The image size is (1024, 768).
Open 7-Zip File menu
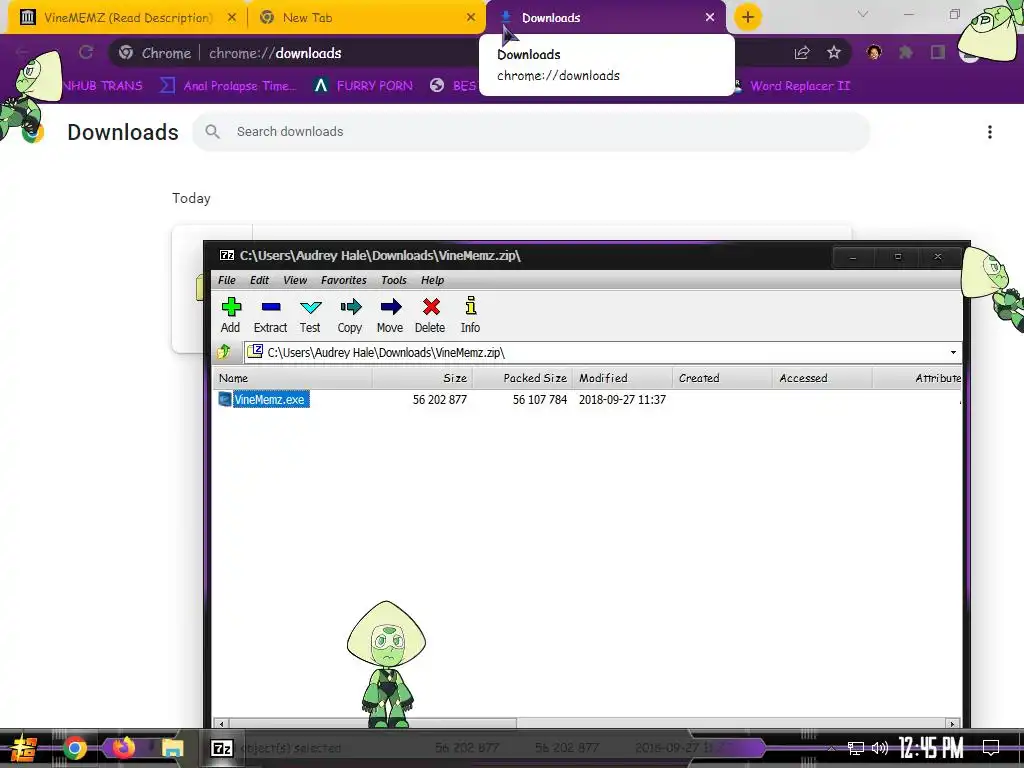(227, 280)
